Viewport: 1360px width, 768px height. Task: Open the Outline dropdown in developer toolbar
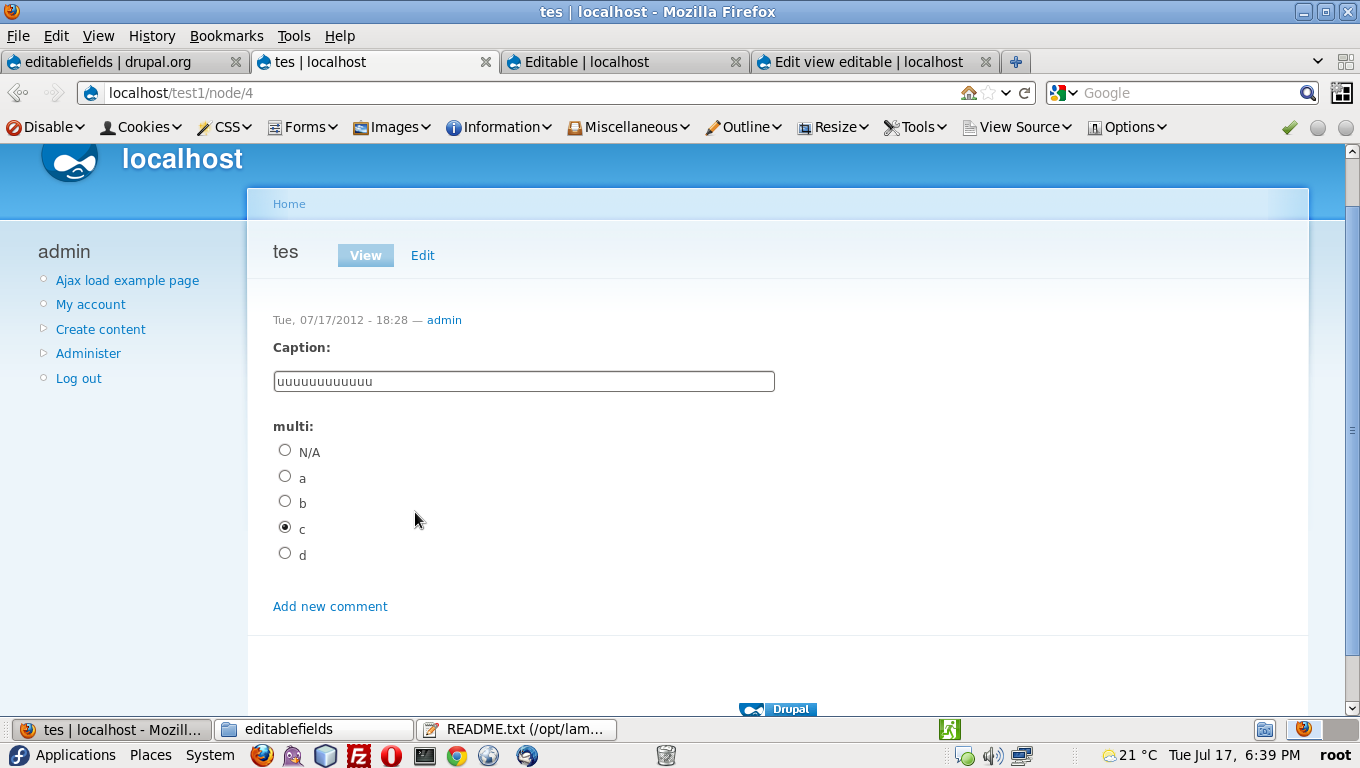pos(743,127)
